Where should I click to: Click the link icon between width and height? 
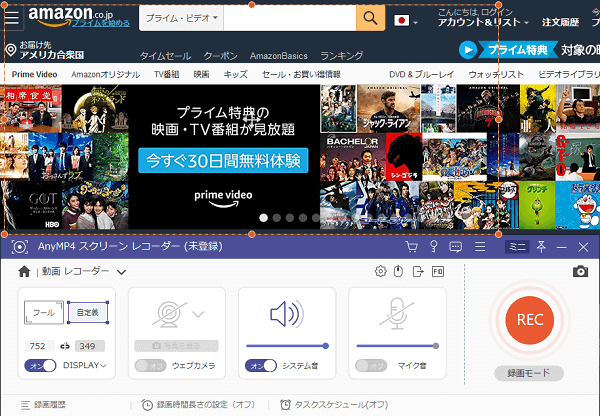[65, 346]
